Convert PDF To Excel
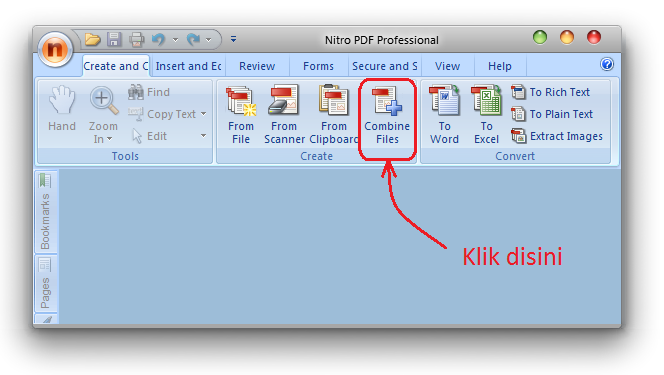 tap(487, 115)
